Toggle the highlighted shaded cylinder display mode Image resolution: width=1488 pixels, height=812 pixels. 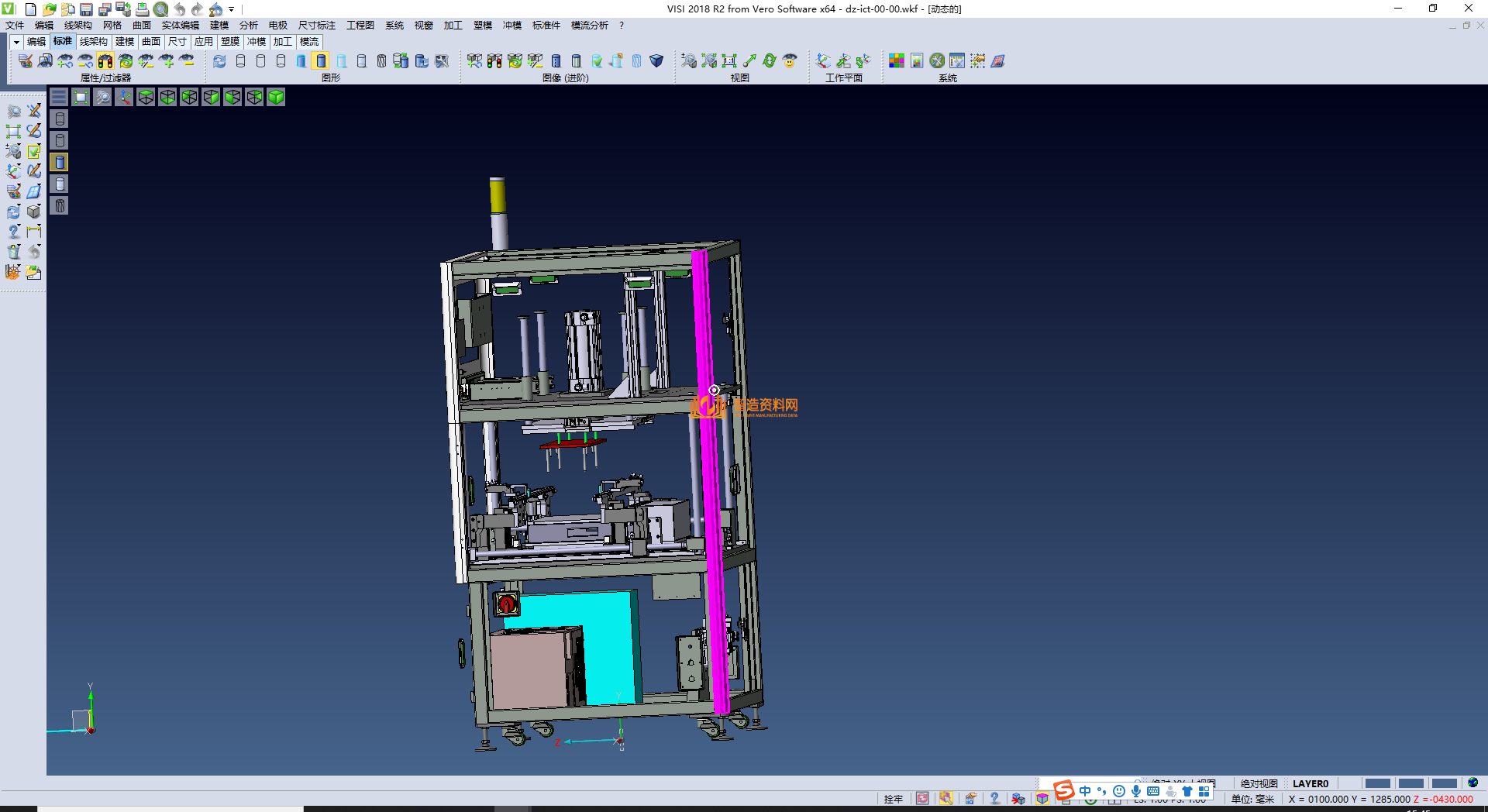click(321, 60)
